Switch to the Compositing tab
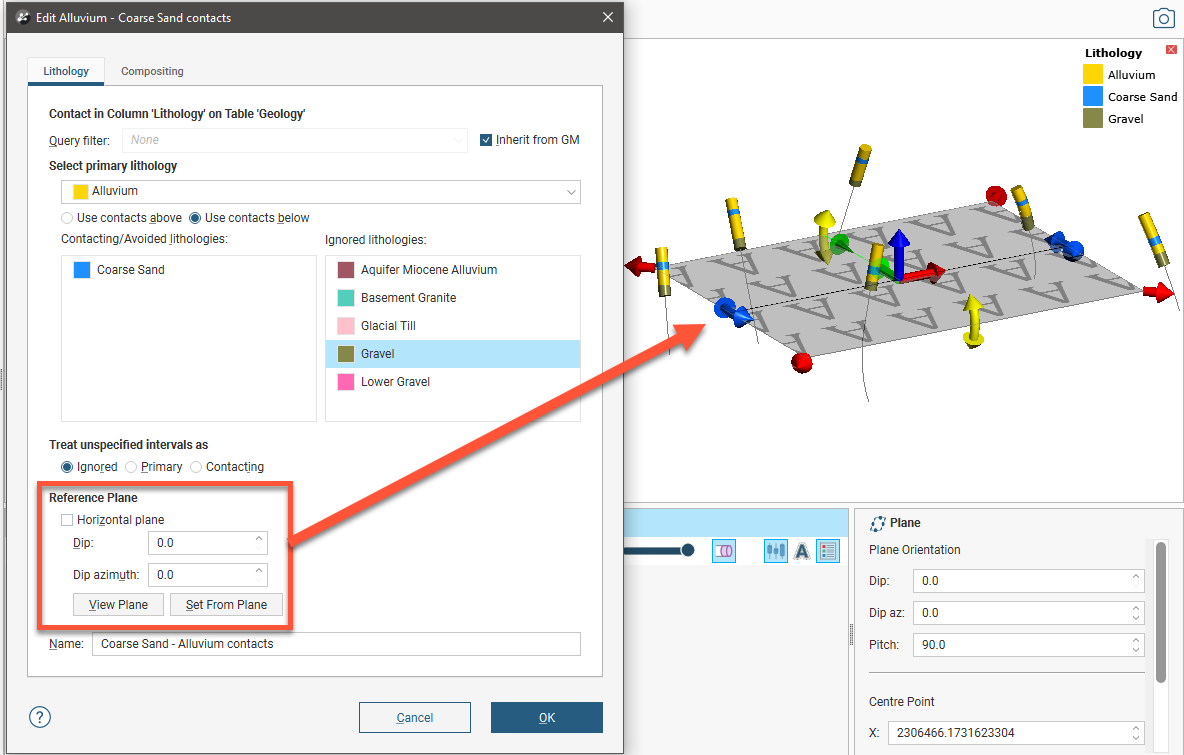Screen dimensions: 1184x755 (x=152, y=72)
